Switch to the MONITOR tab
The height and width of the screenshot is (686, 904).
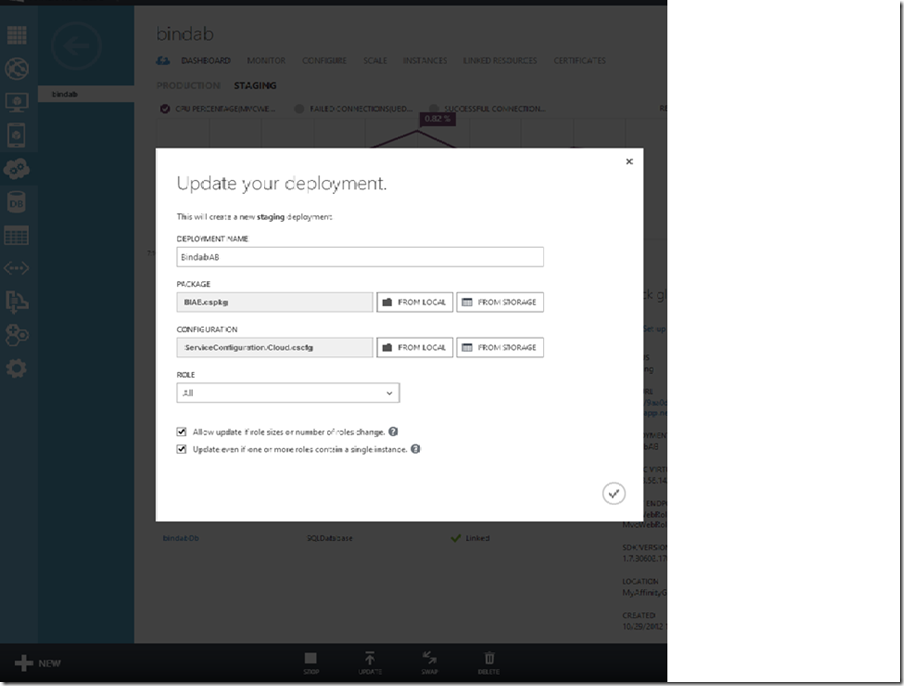266,61
